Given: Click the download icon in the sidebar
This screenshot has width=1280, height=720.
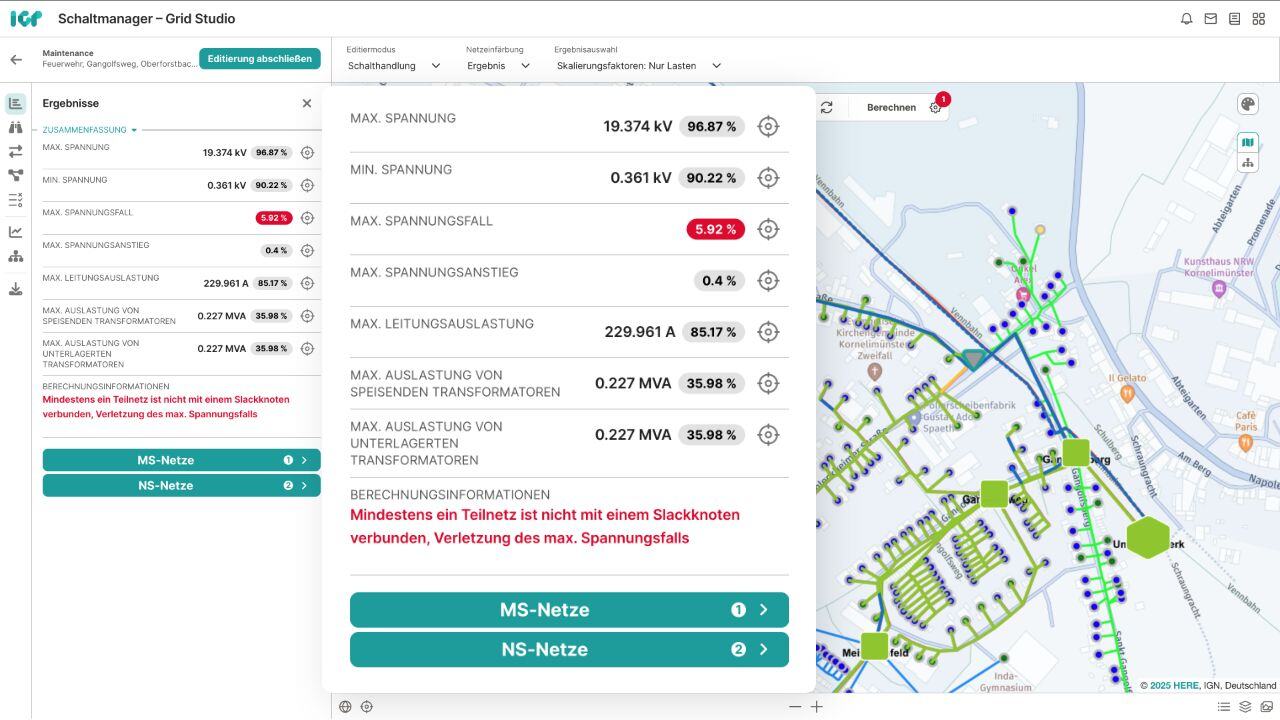Looking at the screenshot, I should (x=16, y=289).
